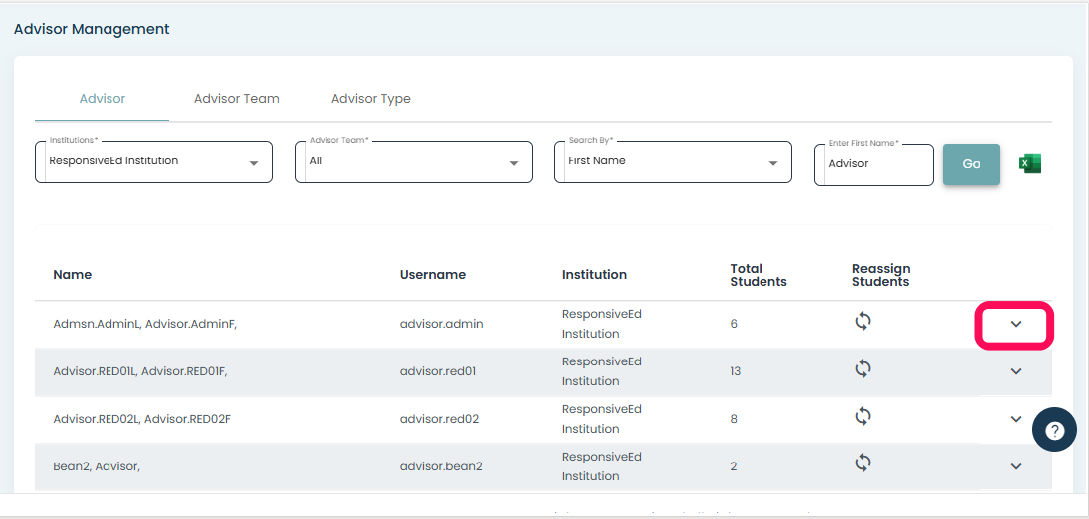Screen dimensions: 1089x519
Task: Select the Advisor tab
Action: [x=102, y=99]
